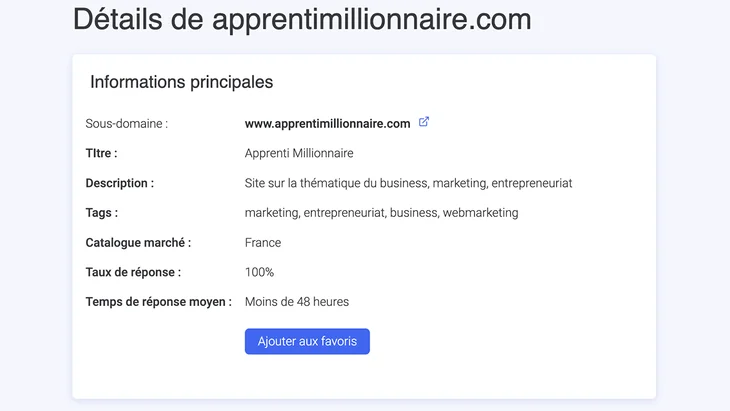Image resolution: width=730 pixels, height=411 pixels.
Task: Click the Moins de 48 heures value
Action: 297,302
